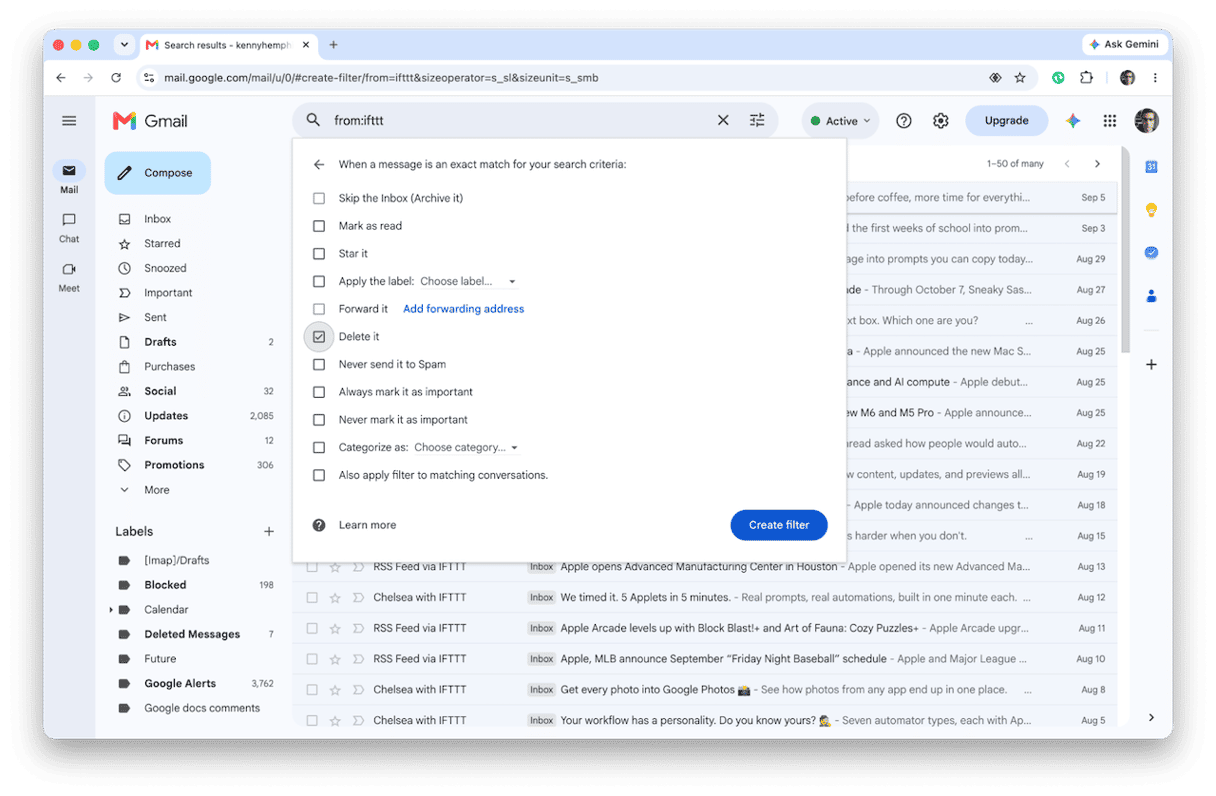The image size is (1216, 796).
Task: Switch to Meet in the left rail
Action: (69, 276)
